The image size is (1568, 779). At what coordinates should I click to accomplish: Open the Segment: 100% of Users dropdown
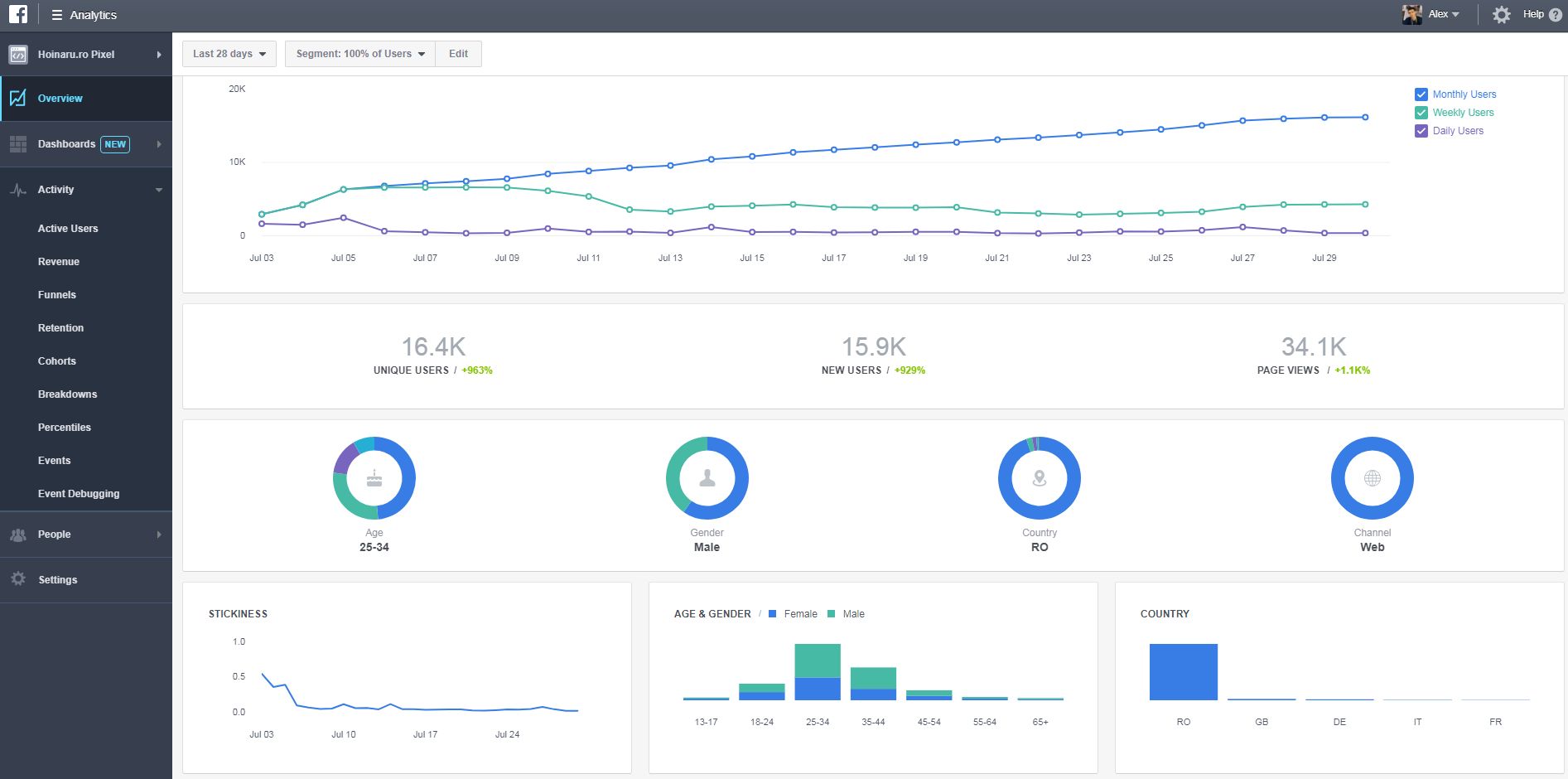[x=359, y=54]
